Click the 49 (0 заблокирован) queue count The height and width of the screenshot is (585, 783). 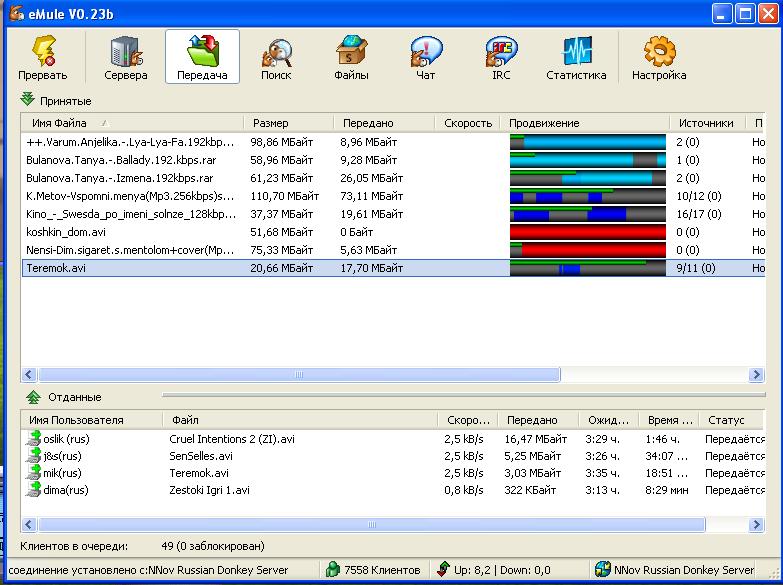pos(213,546)
